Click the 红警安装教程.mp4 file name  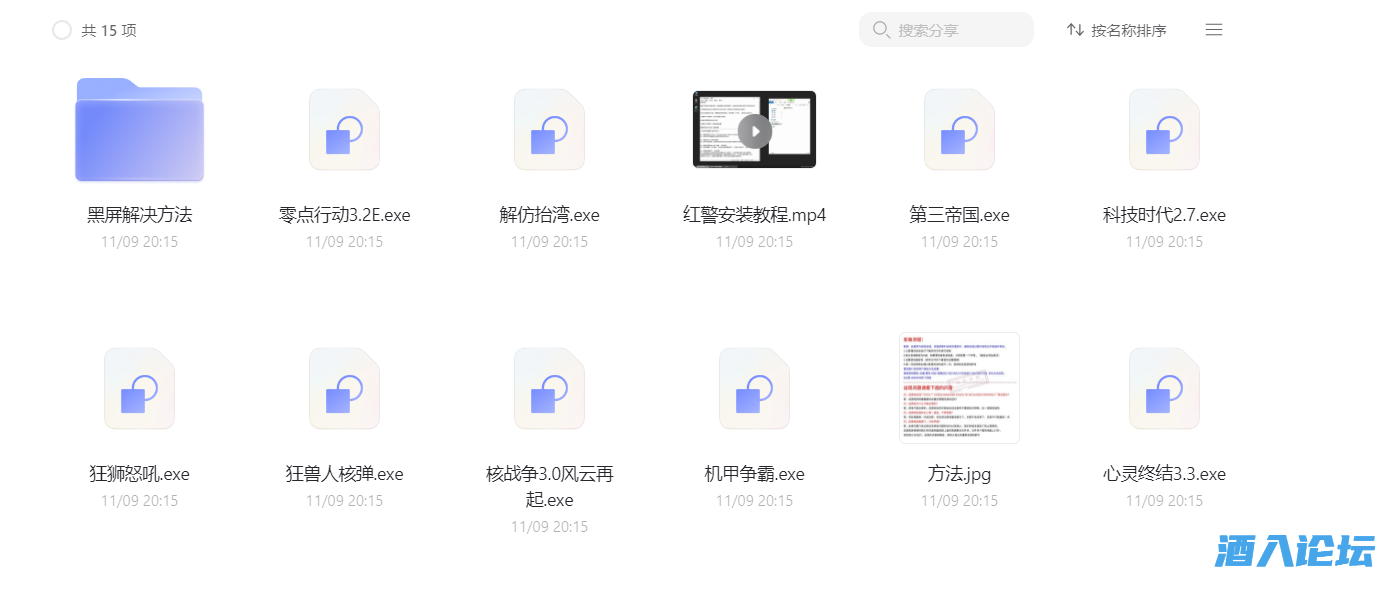(754, 214)
